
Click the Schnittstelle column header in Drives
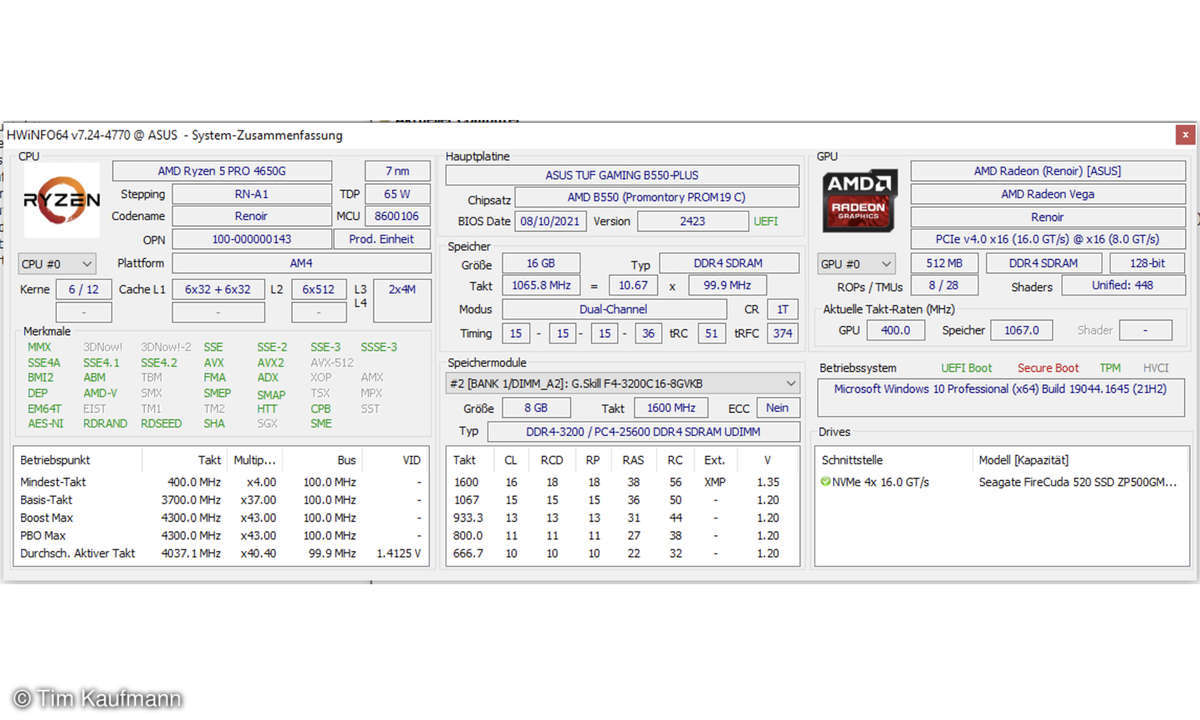click(854, 460)
